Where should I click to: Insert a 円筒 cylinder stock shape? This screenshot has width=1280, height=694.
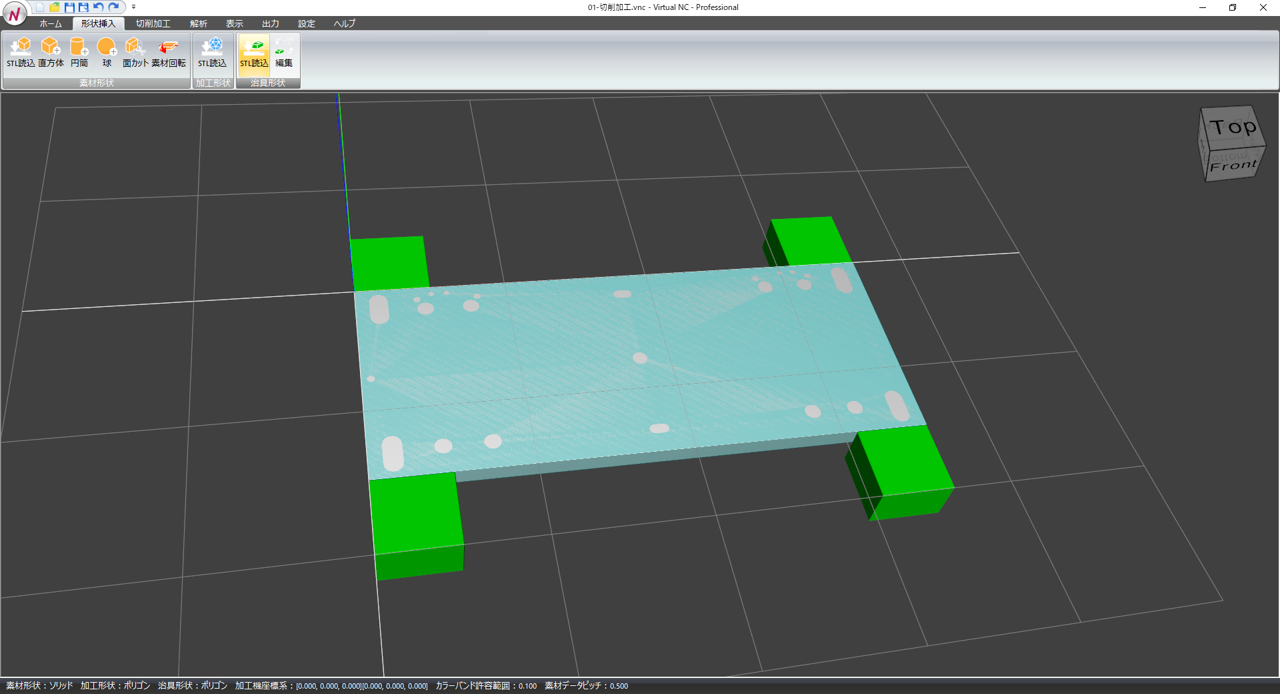click(x=79, y=52)
